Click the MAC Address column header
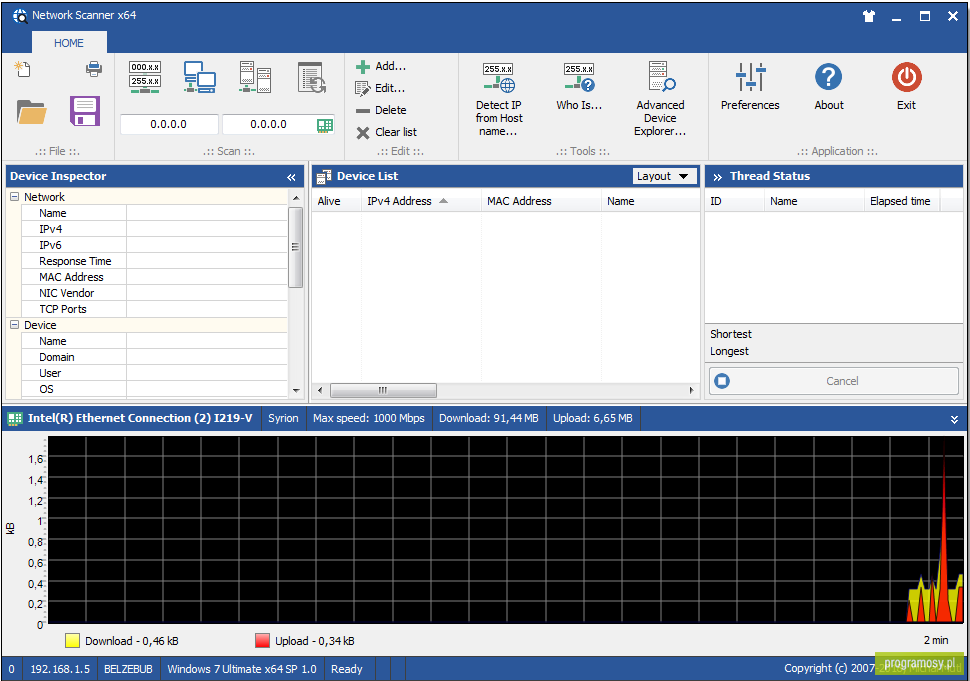This screenshot has height=681, width=970. (x=541, y=201)
